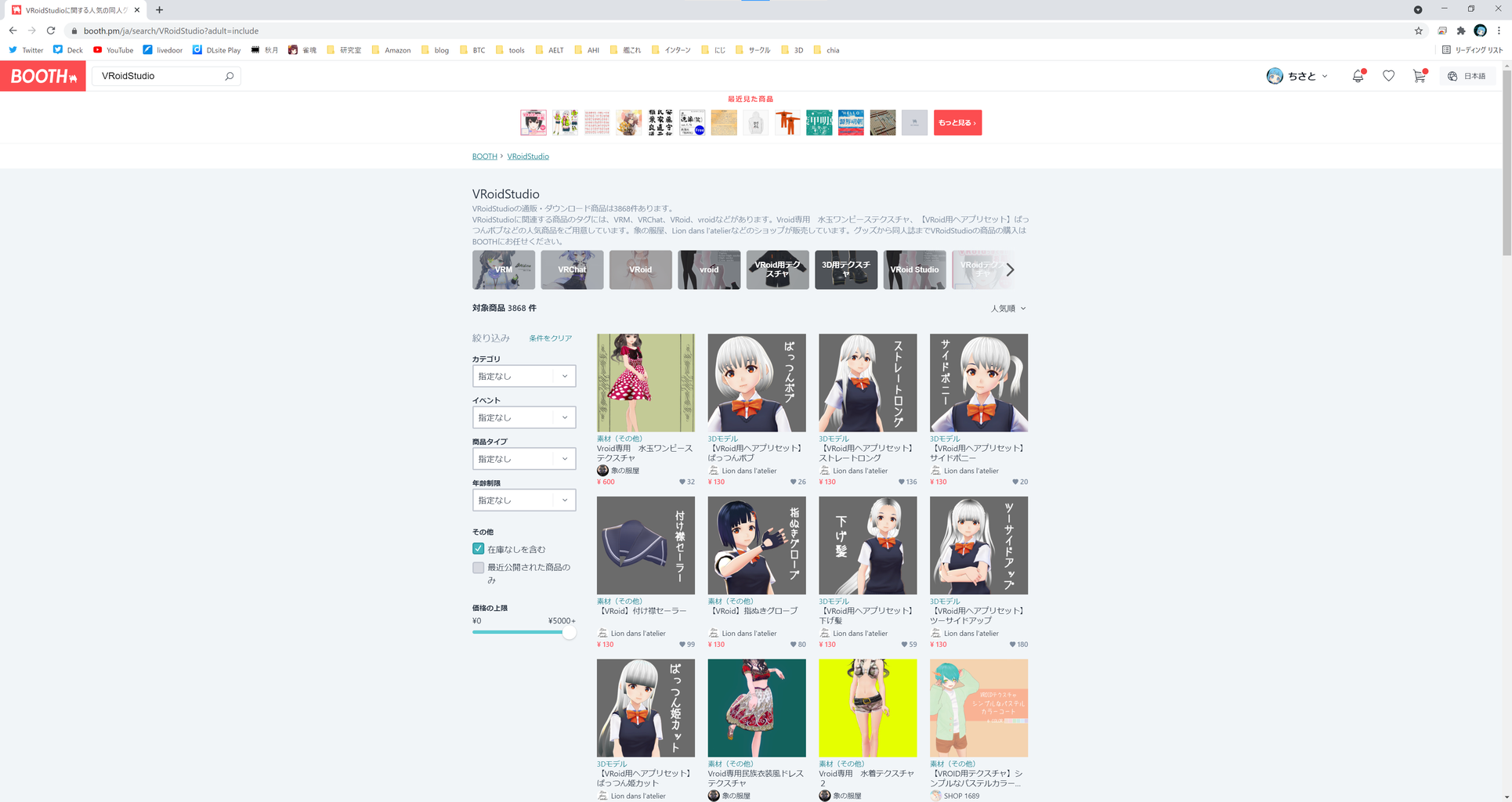Open the Amazon bookmarks folder
The height and width of the screenshot is (802, 1512).
click(x=391, y=50)
